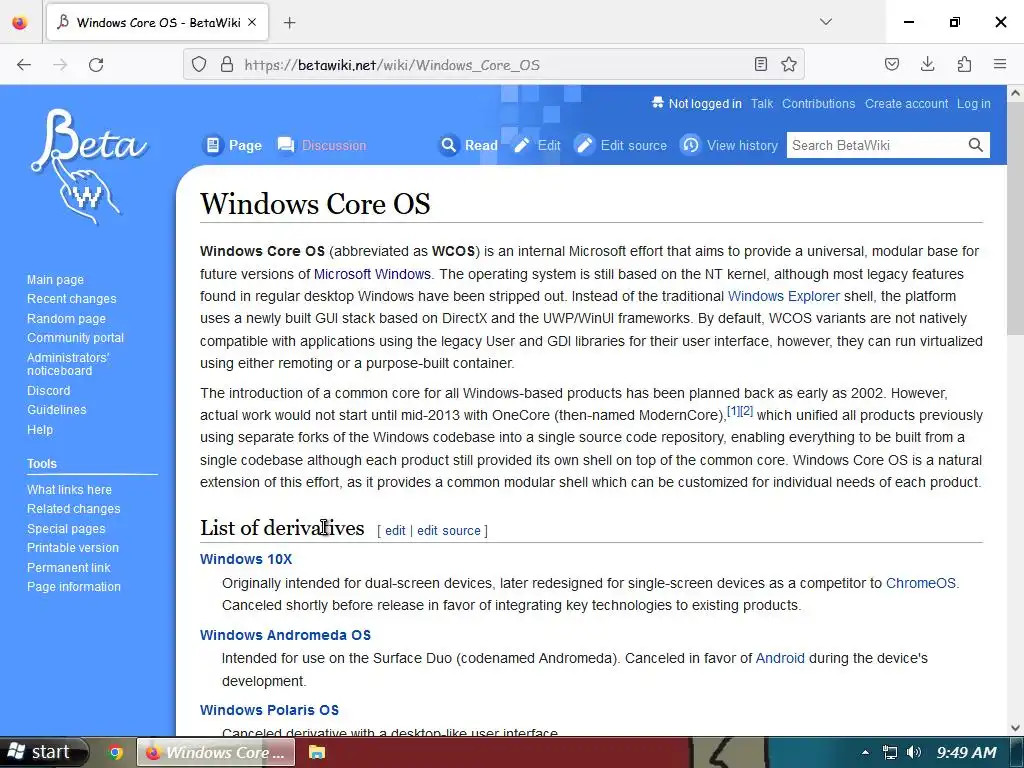Viewport: 1024px width, 768px height.
Task: Open the View history tab
Action: click(729, 145)
